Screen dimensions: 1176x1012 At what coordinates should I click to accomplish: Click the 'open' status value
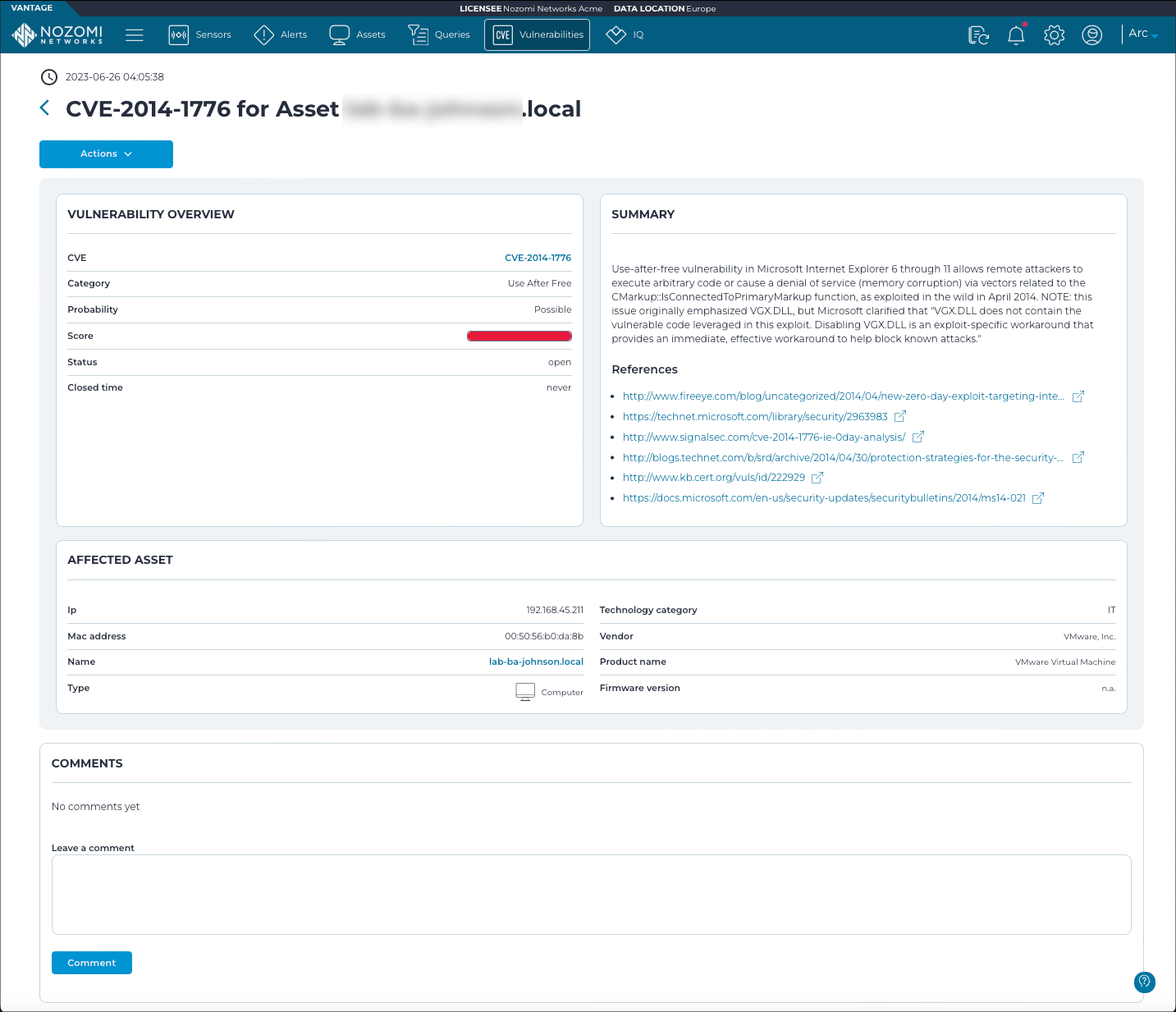coord(560,362)
